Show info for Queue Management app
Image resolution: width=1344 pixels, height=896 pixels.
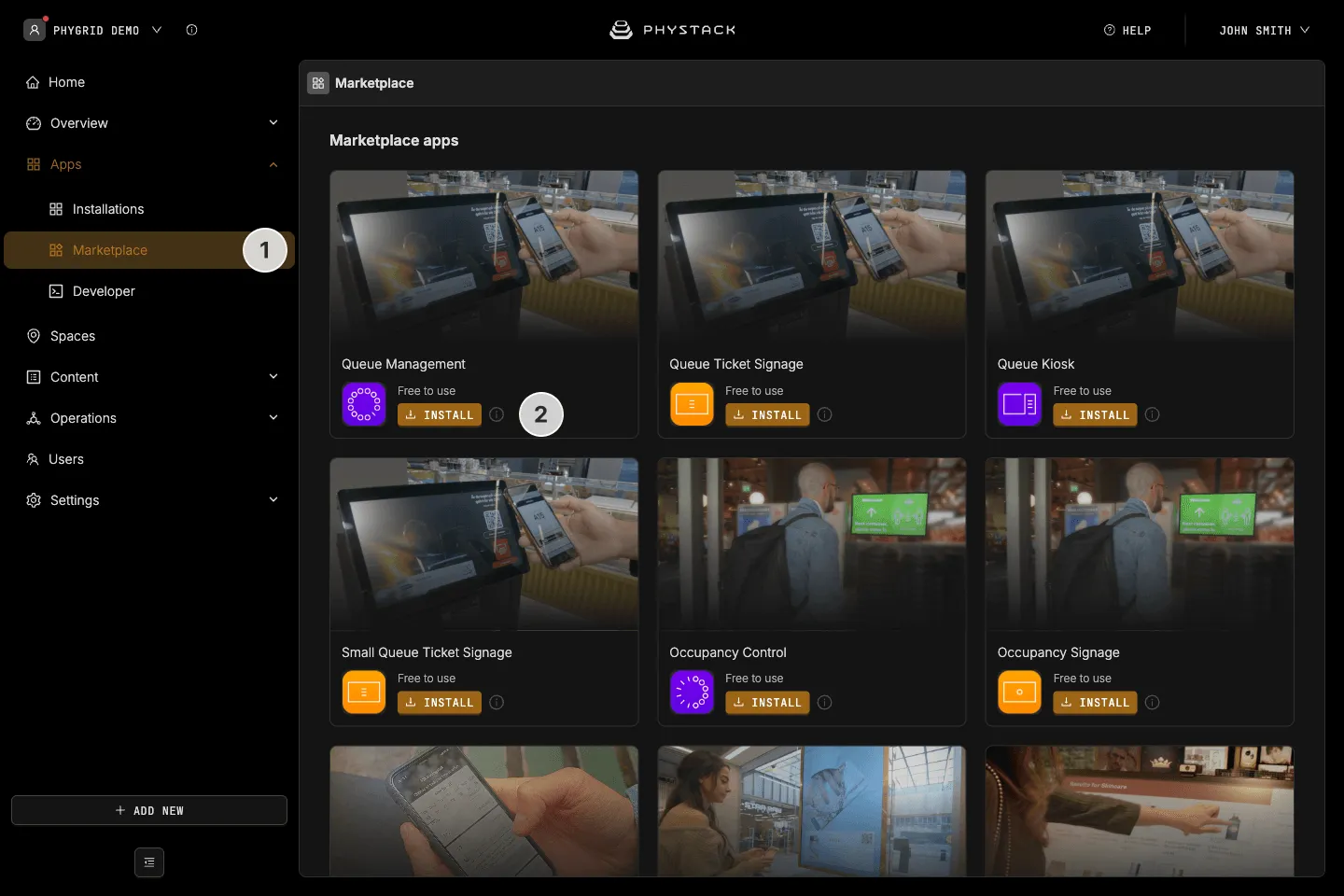497,414
